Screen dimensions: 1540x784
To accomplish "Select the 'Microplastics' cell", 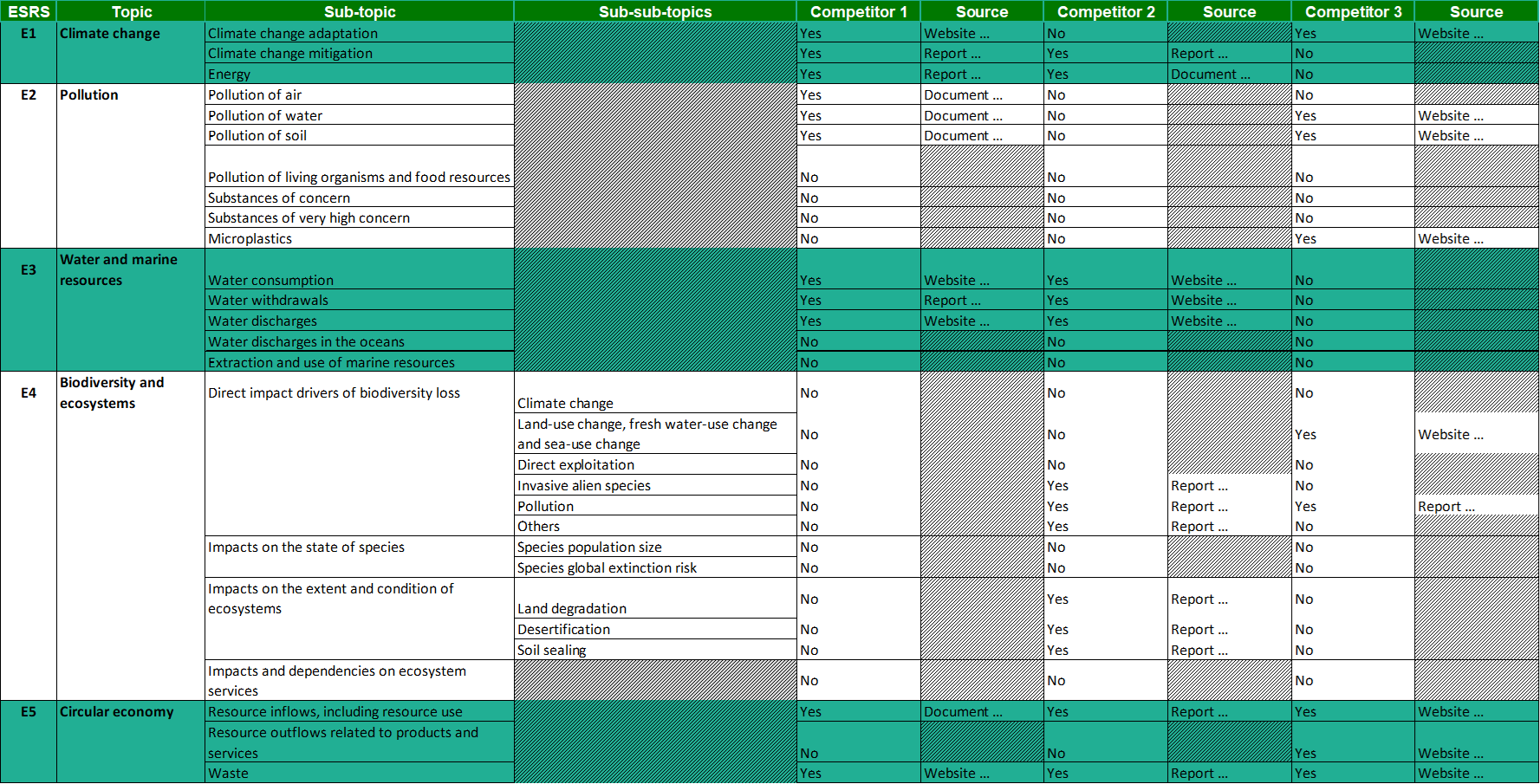I will point(360,238).
